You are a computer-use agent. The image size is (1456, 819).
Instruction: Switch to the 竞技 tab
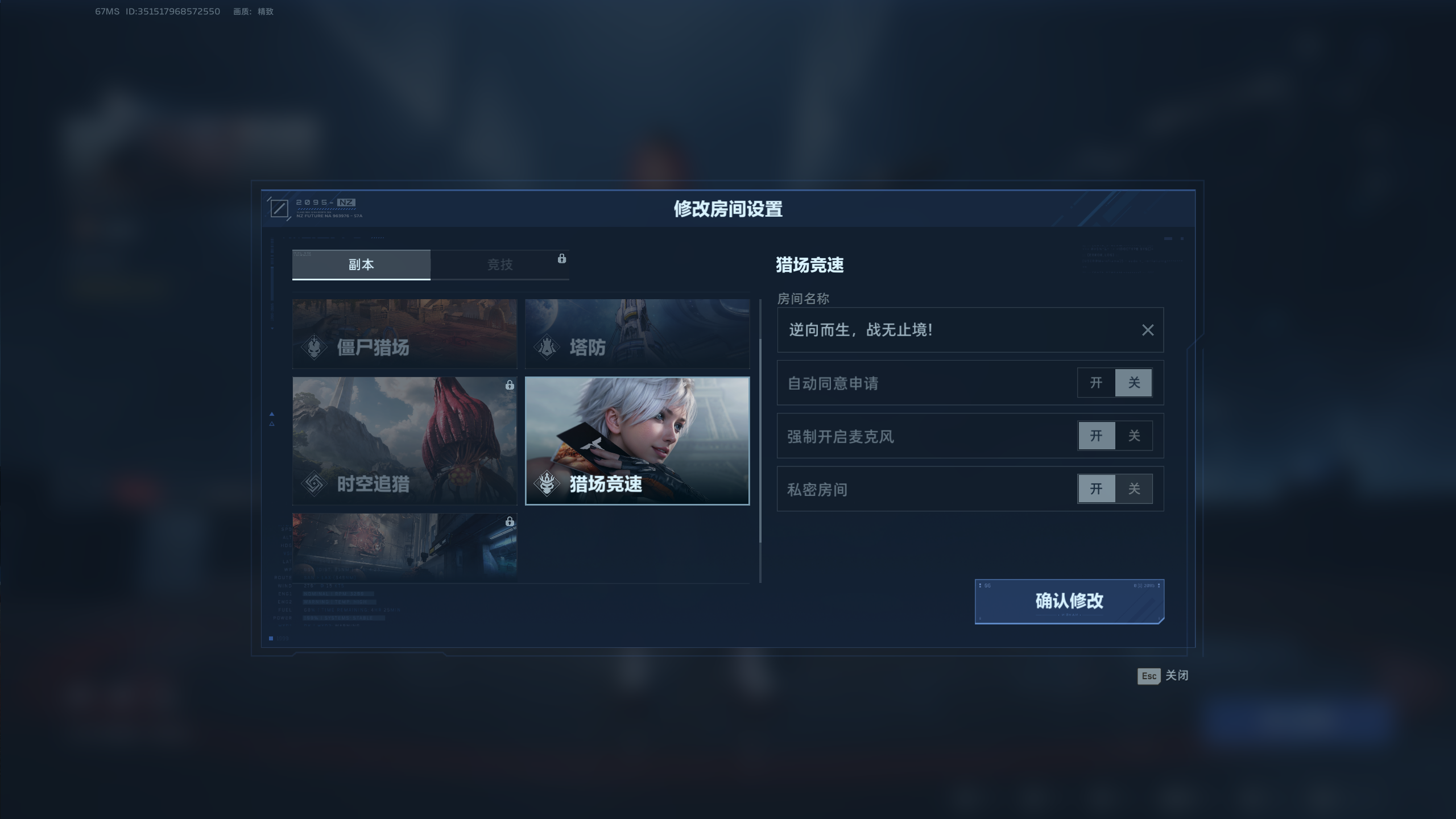500,264
